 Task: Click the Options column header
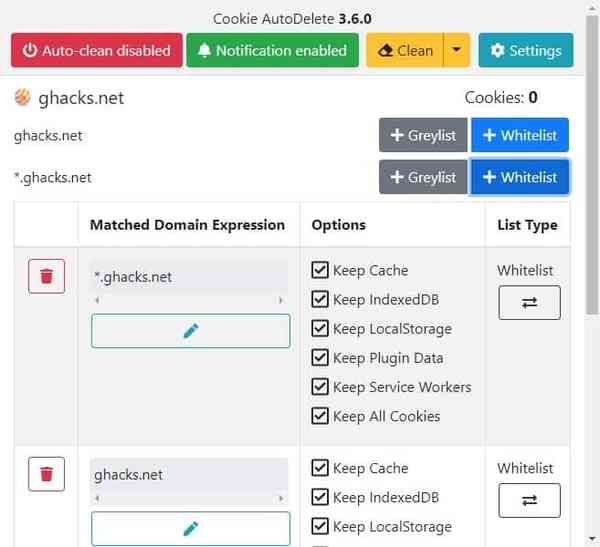(339, 225)
